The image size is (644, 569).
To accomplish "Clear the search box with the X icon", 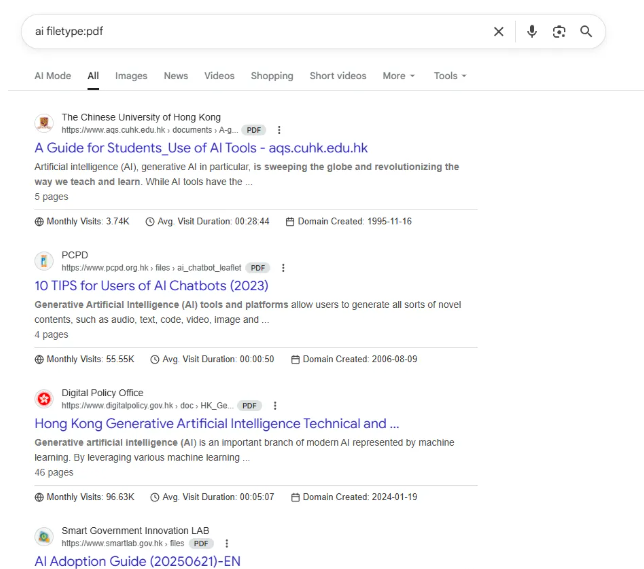I will point(498,31).
